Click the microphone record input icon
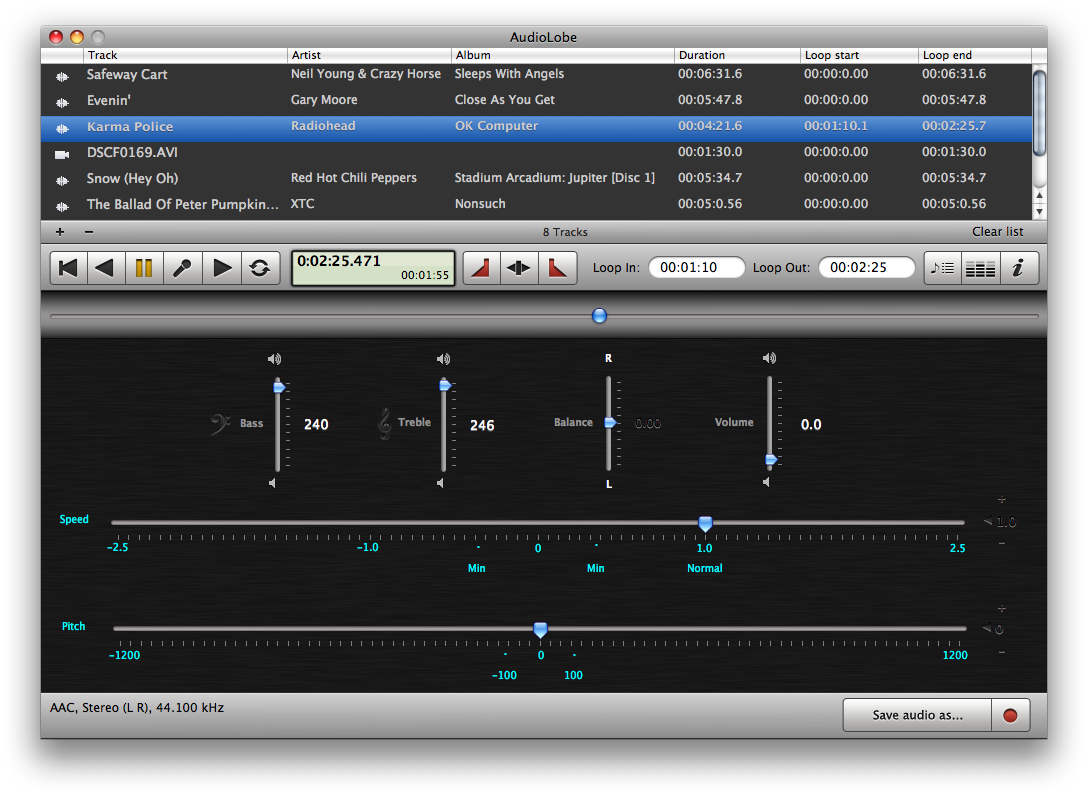1088x795 pixels. click(182, 268)
